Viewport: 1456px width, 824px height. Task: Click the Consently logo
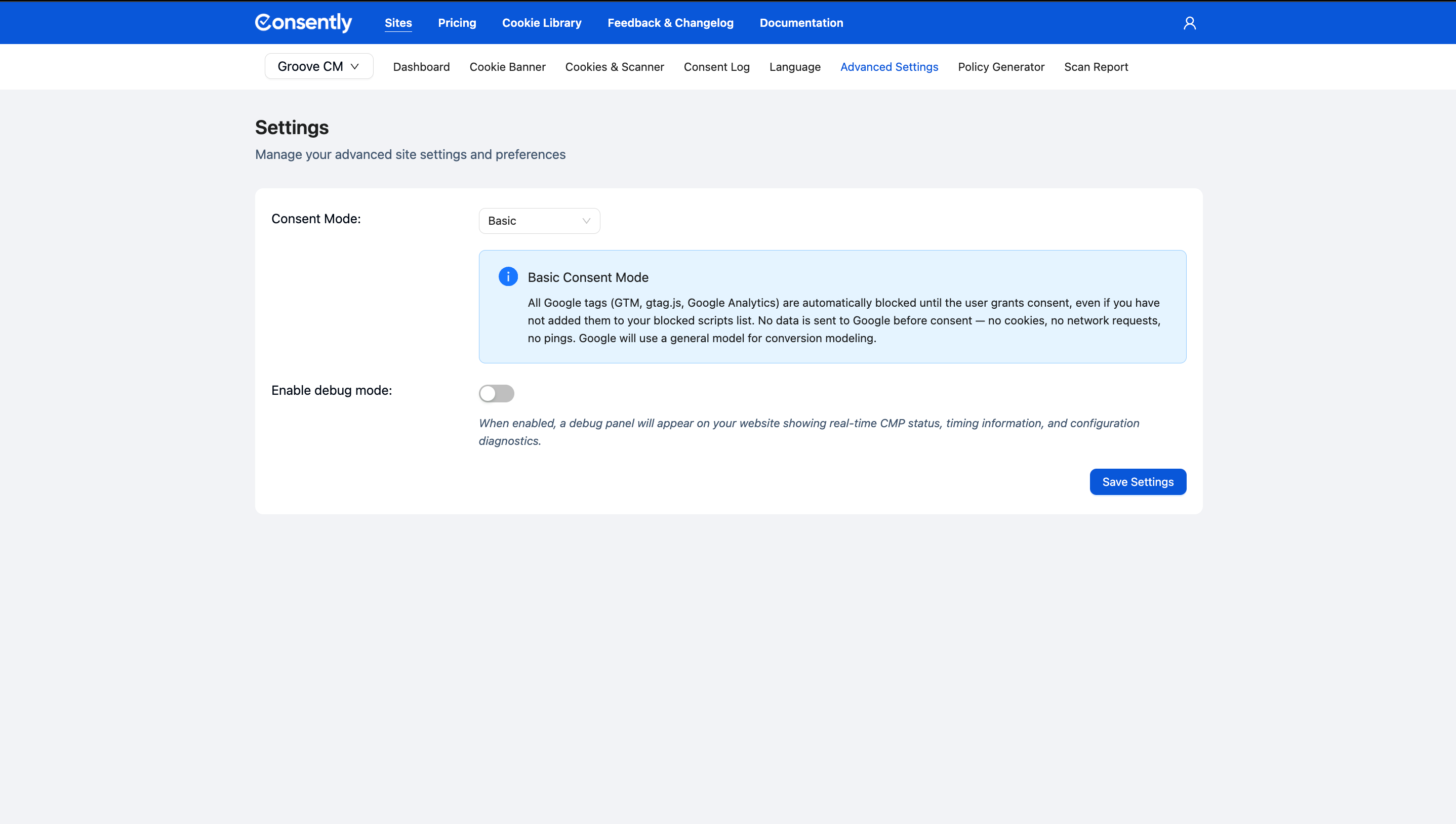(303, 23)
